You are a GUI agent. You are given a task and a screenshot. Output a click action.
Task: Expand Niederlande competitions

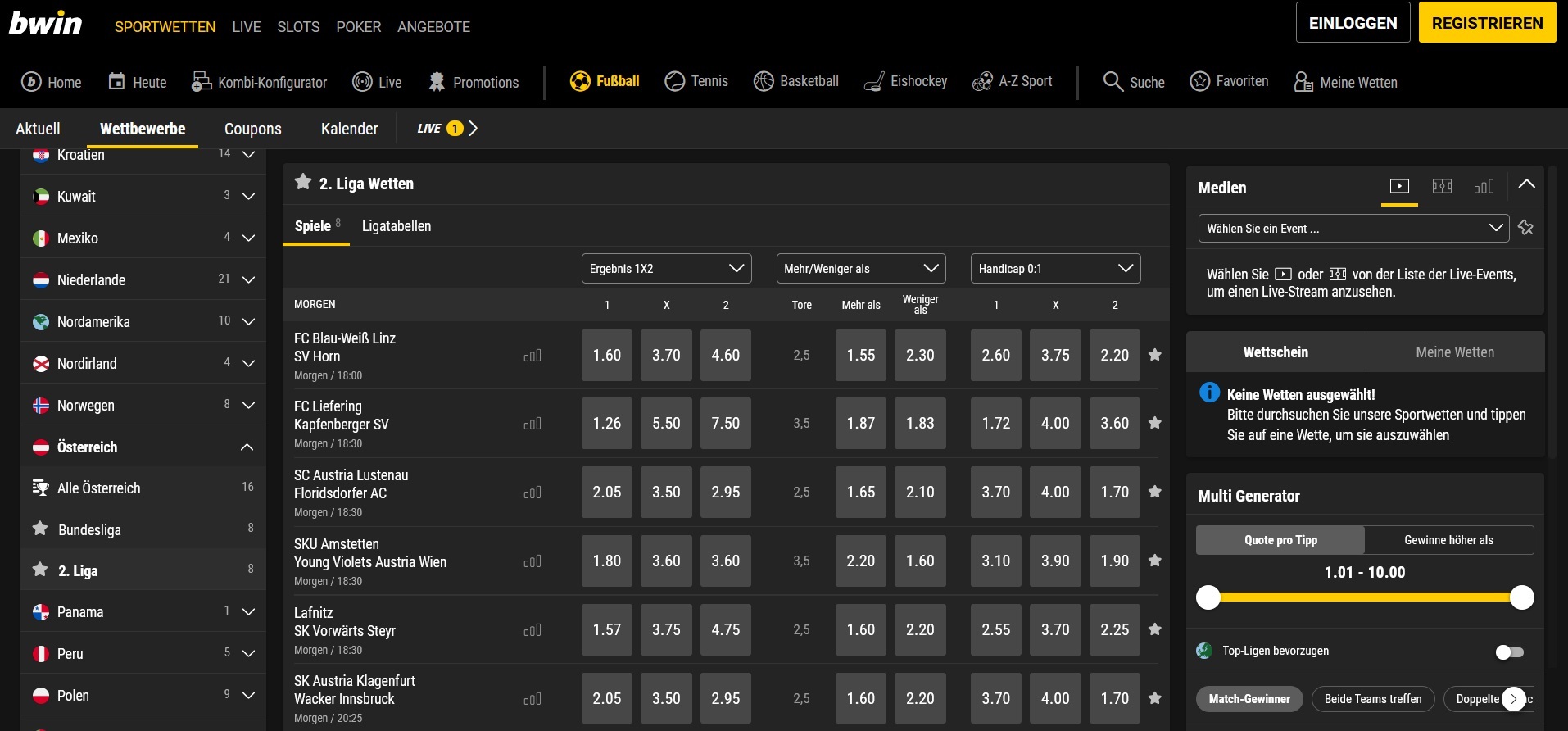point(249,280)
